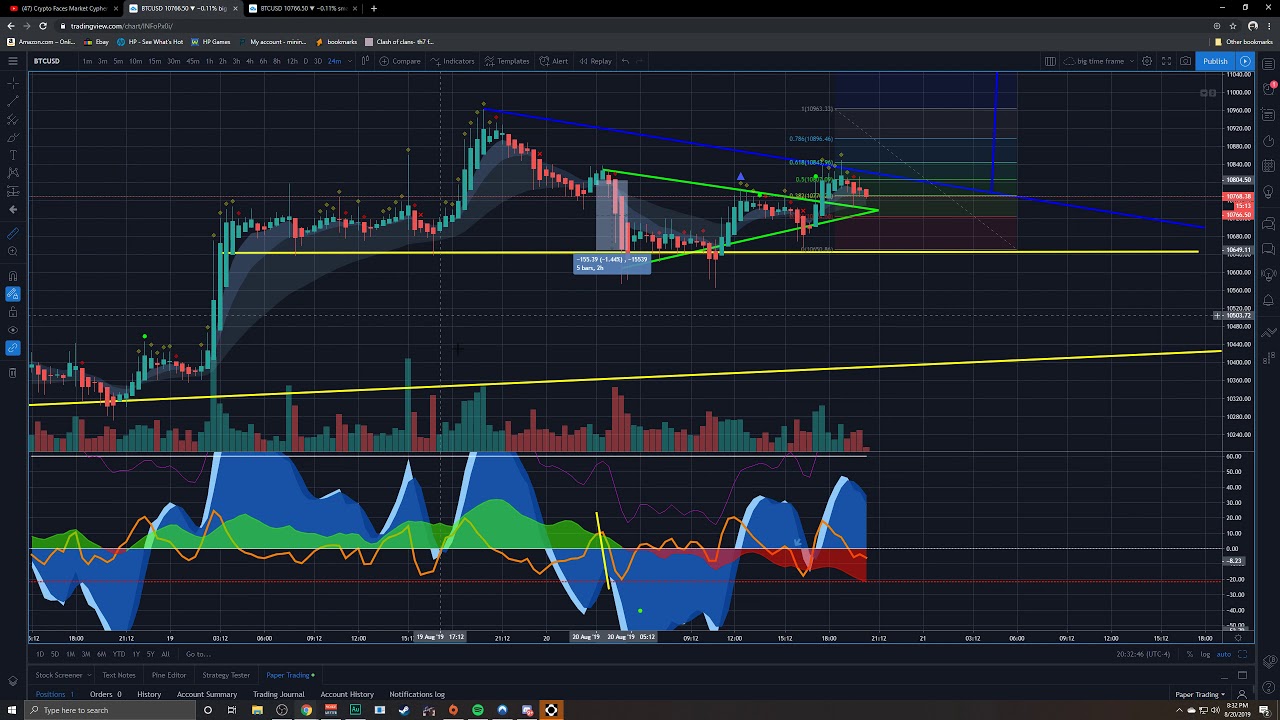The width and height of the screenshot is (1280, 720).
Task: Open Spotify from the taskbar
Action: [x=478, y=710]
